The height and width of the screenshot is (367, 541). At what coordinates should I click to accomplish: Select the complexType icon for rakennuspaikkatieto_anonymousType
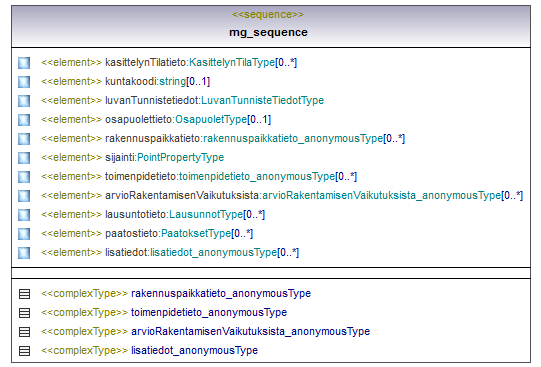24,294
